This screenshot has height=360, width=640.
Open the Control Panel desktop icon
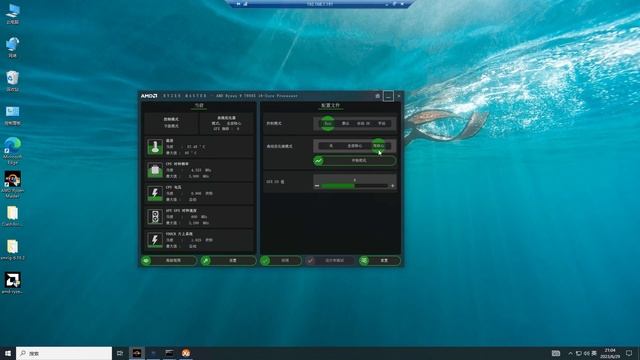click(x=13, y=115)
